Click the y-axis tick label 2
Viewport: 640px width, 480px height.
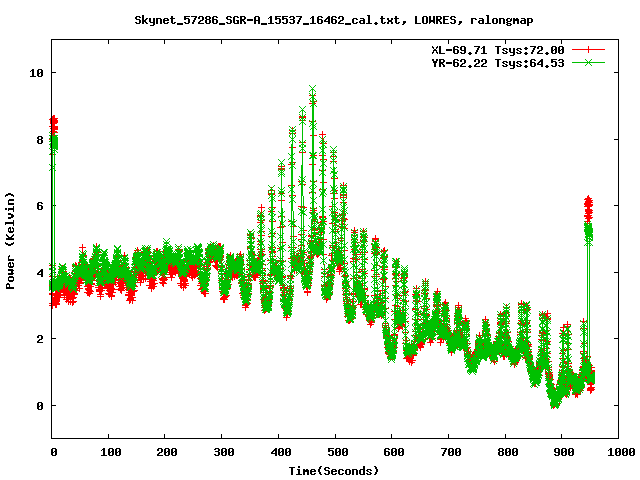click(40, 339)
